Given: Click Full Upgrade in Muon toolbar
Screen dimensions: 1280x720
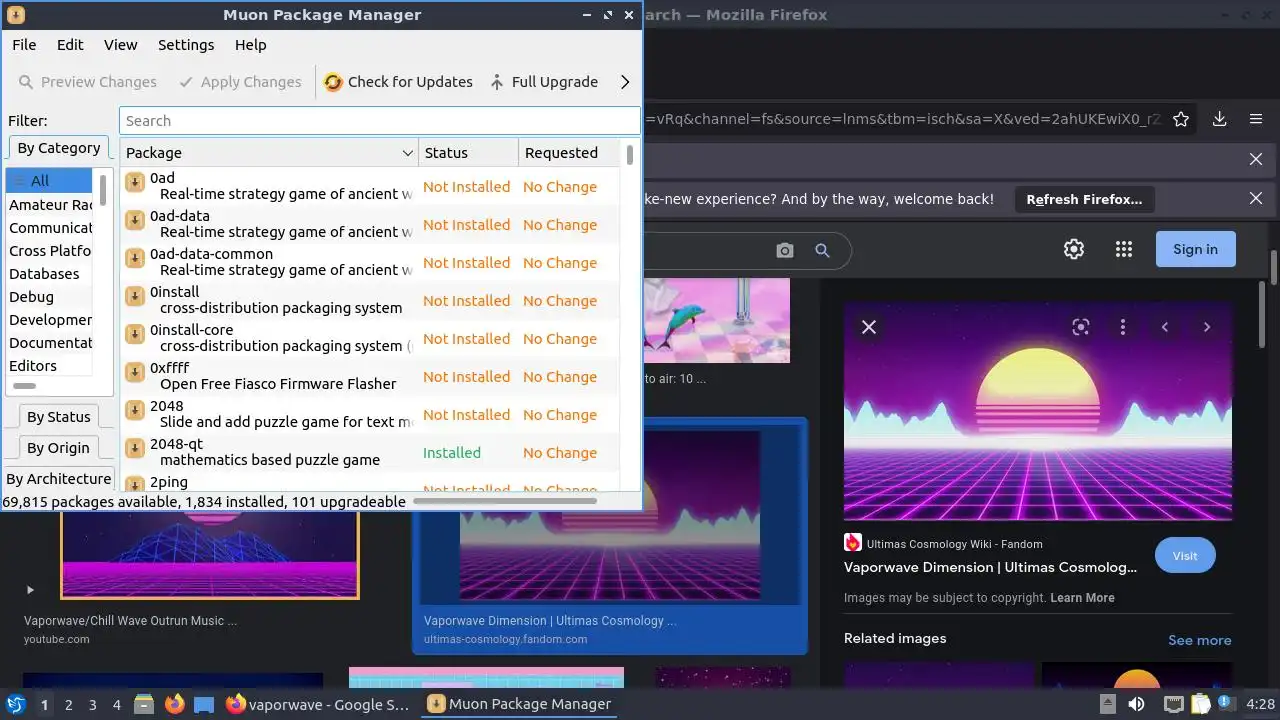Looking at the screenshot, I should (543, 82).
